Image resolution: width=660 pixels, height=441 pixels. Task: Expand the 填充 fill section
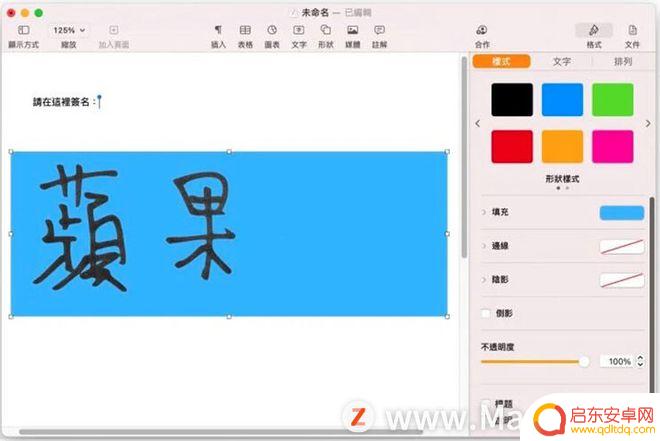[x=484, y=212]
